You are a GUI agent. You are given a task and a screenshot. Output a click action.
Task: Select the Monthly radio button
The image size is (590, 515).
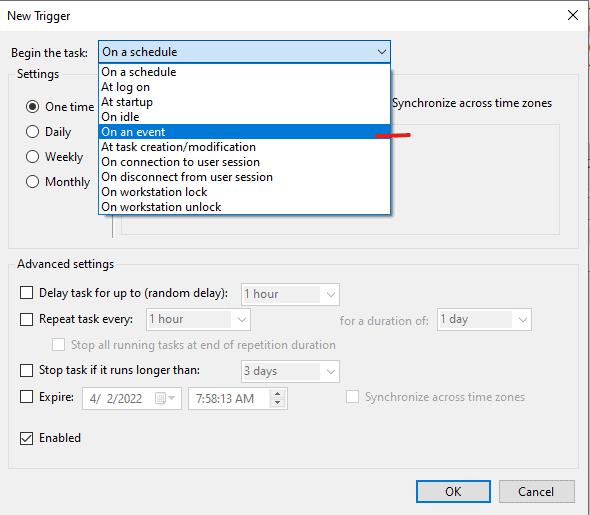[x=32, y=182]
